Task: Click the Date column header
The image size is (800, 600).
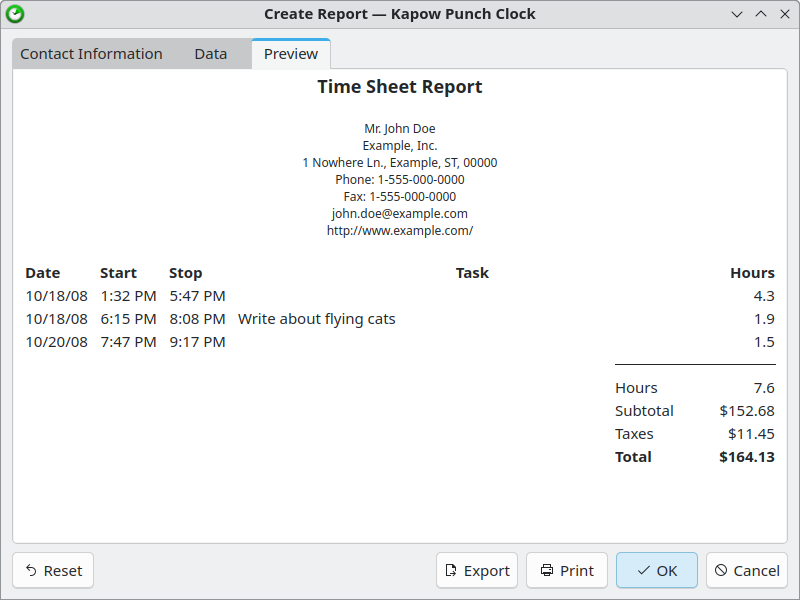Action: (x=43, y=273)
